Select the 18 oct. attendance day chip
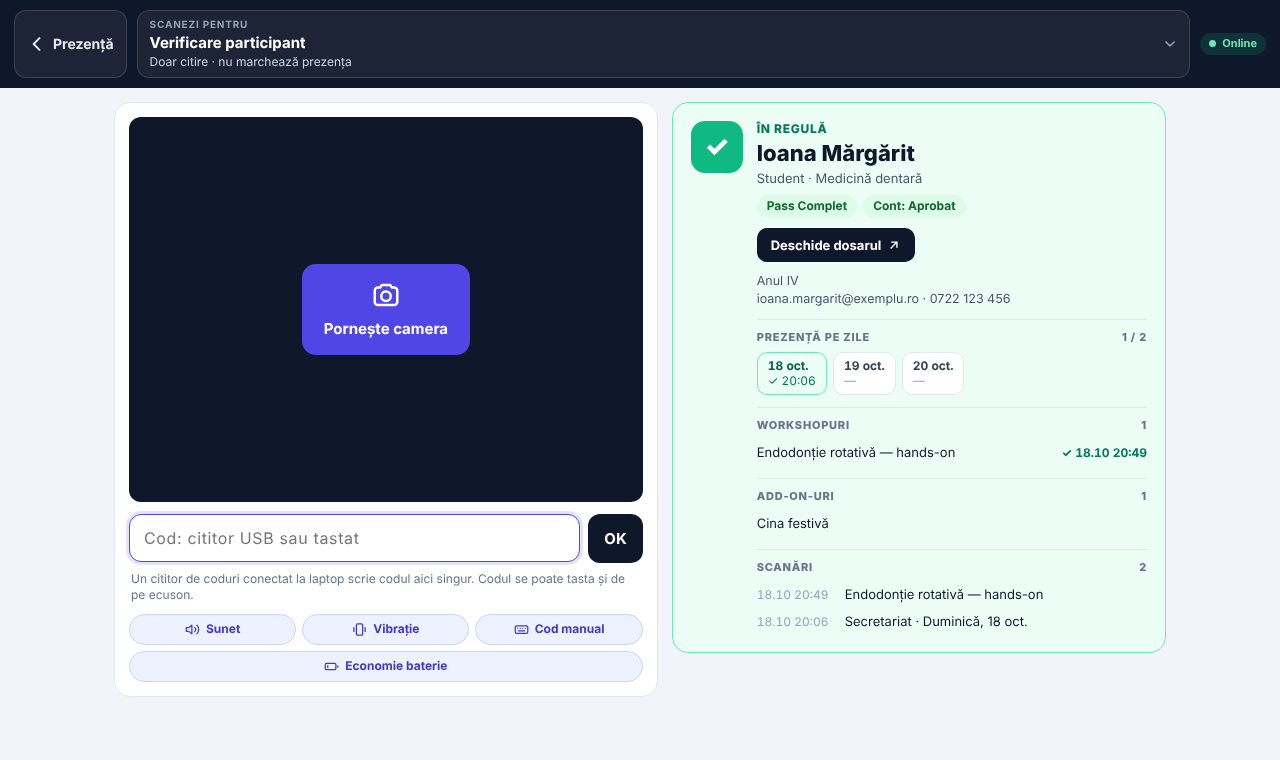The image size is (1280, 760). coord(792,373)
